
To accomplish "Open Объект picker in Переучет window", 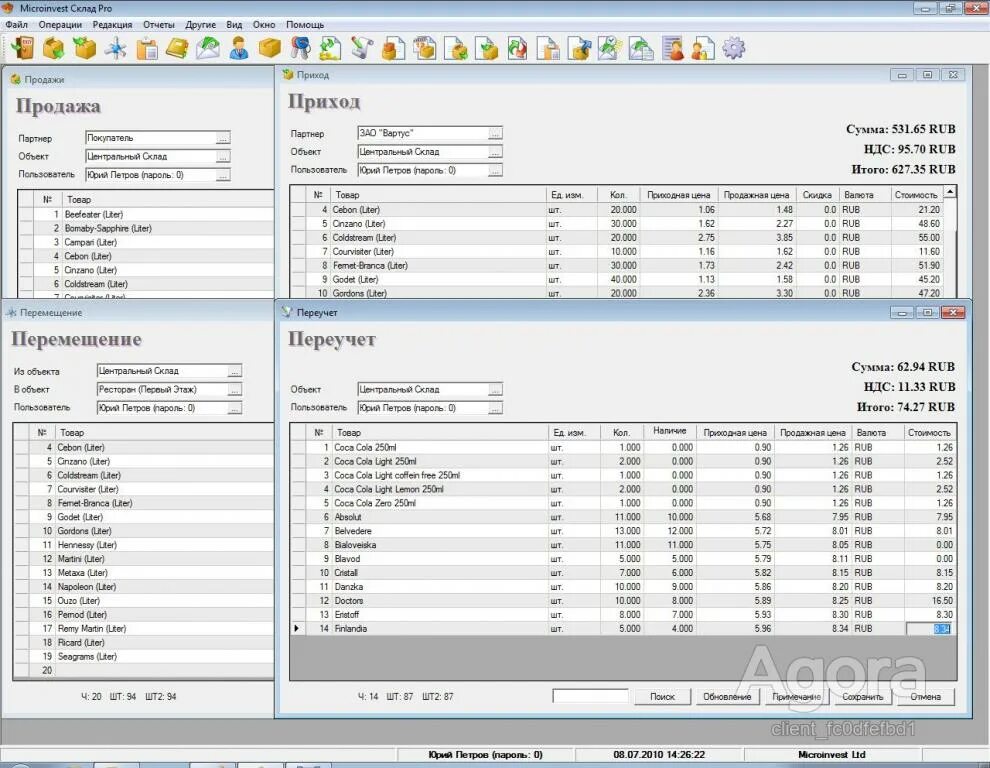I will pos(496,390).
